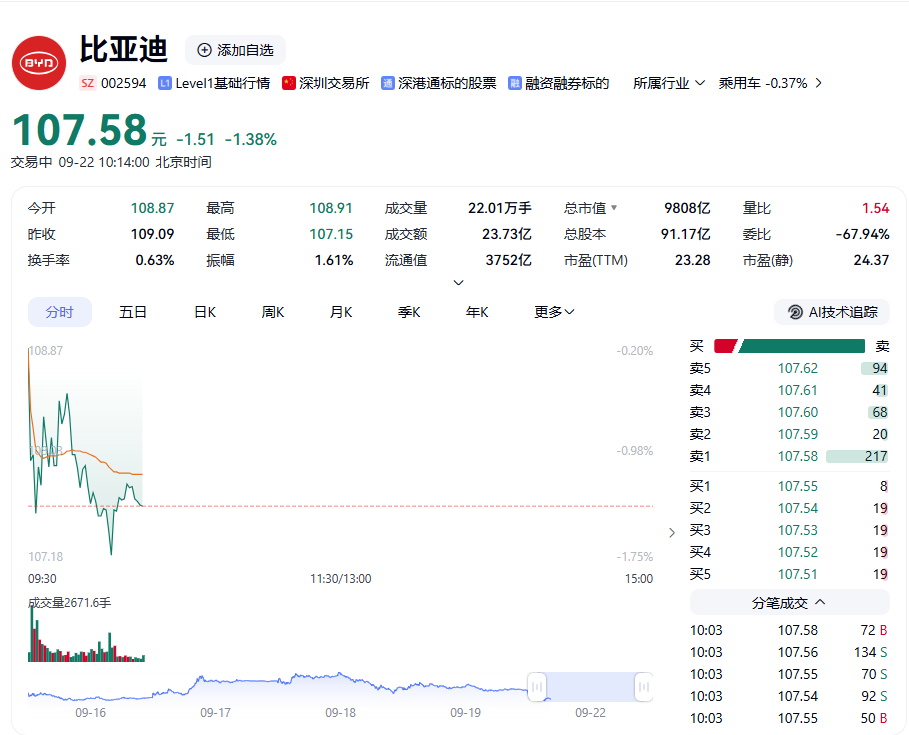Click the plus icon in 添加自选
The image size is (909, 735).
tap(204, 50)
